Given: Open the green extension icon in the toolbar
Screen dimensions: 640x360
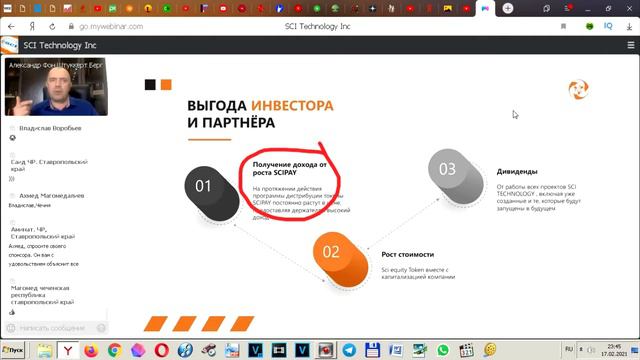Looking at the screenshot, I should (589, 27).
